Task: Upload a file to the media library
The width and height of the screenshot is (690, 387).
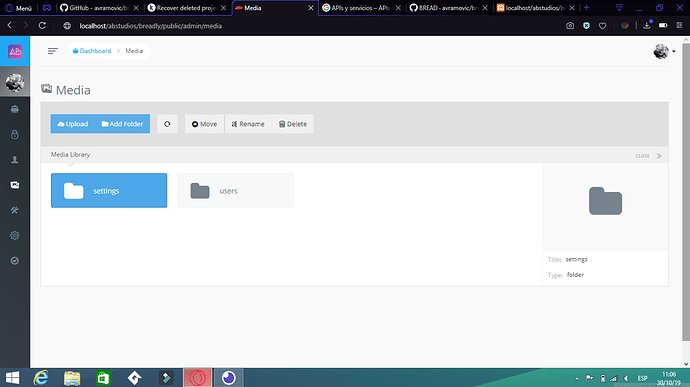Action: click(x=73, y=124)
